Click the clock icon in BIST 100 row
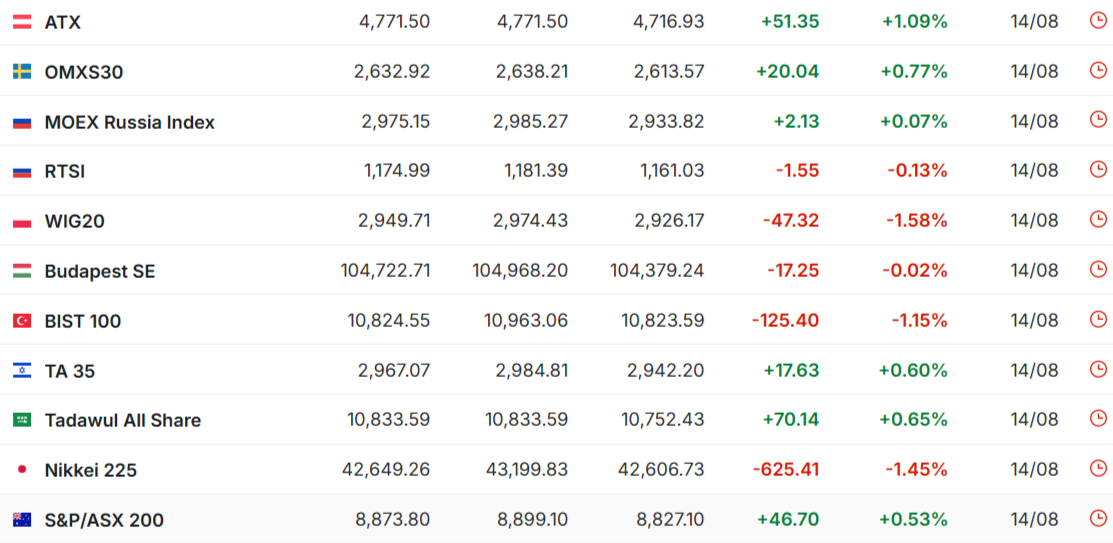 point(1097,319)
